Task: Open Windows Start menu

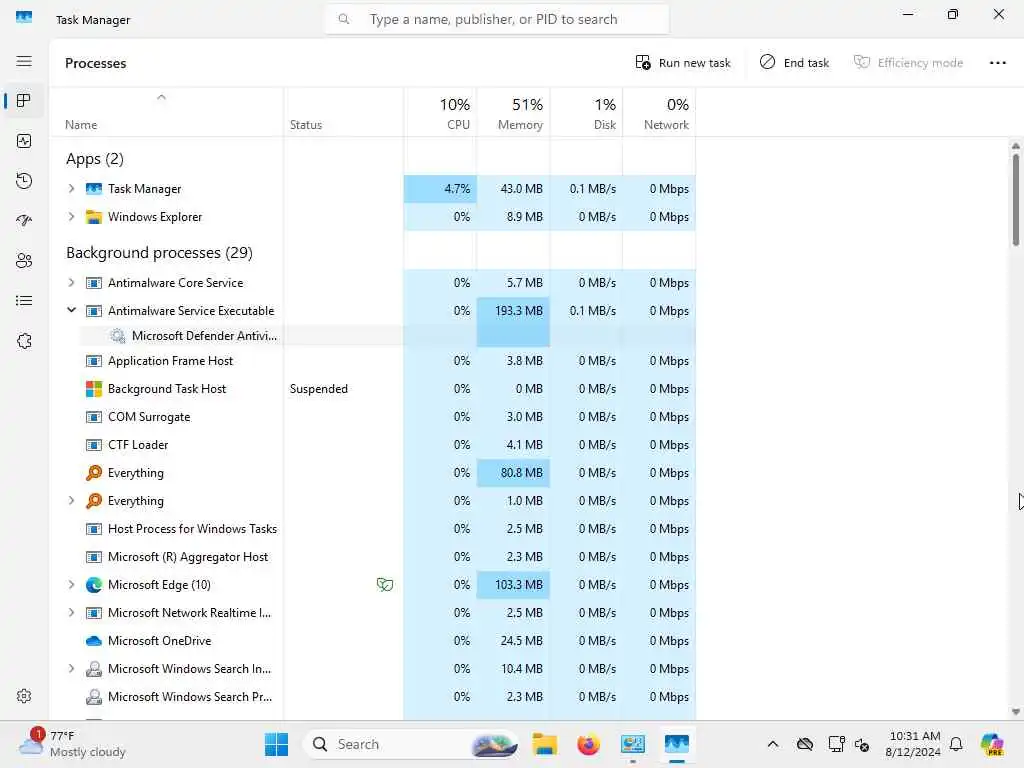Action: tap(276, 744)
